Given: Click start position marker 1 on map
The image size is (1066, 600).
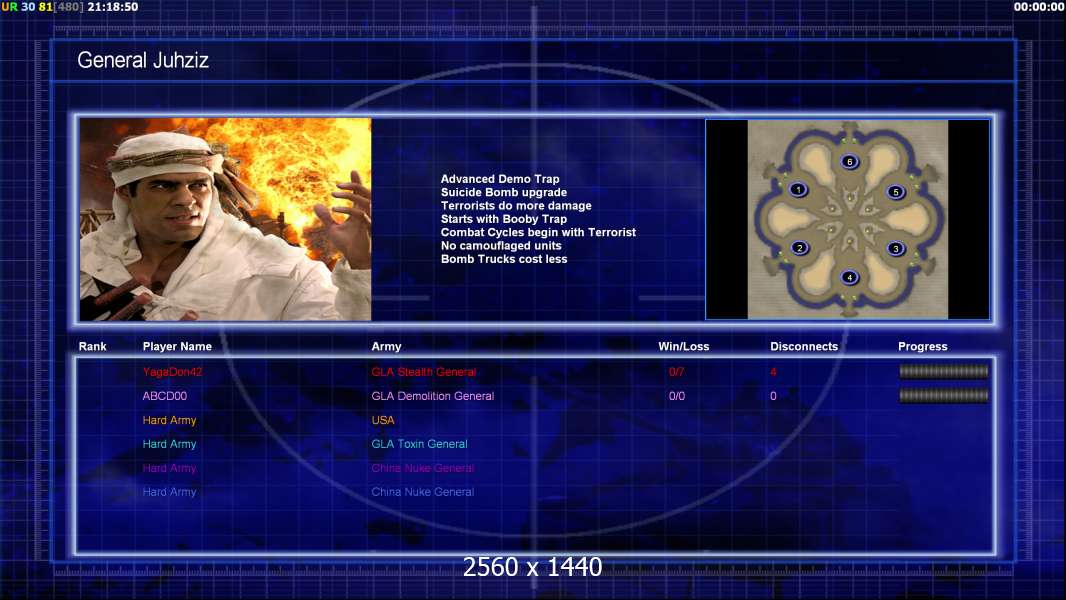Looking at the screenshot, I should coord(798,190).
